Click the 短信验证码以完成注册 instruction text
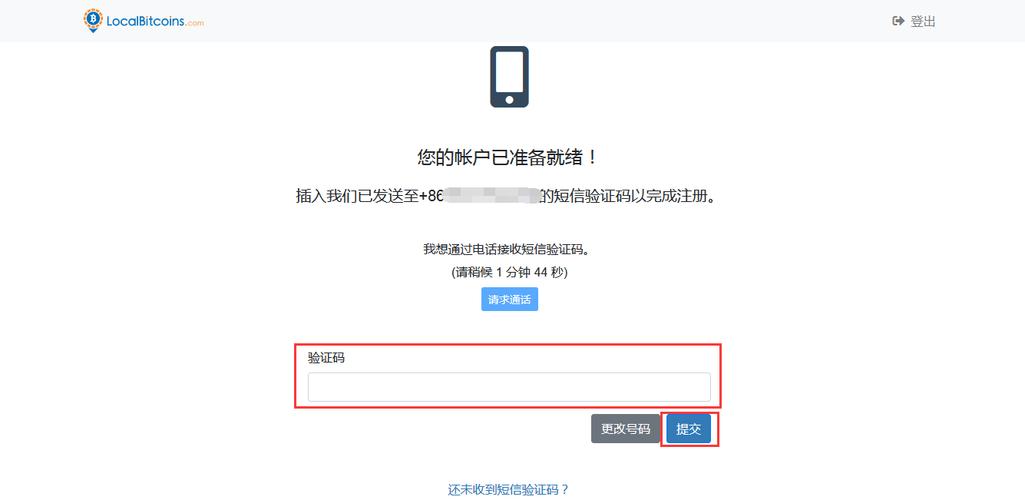The height and width of the screenshot is (500, 1025). pyautogui.click(x=633, y=195)
